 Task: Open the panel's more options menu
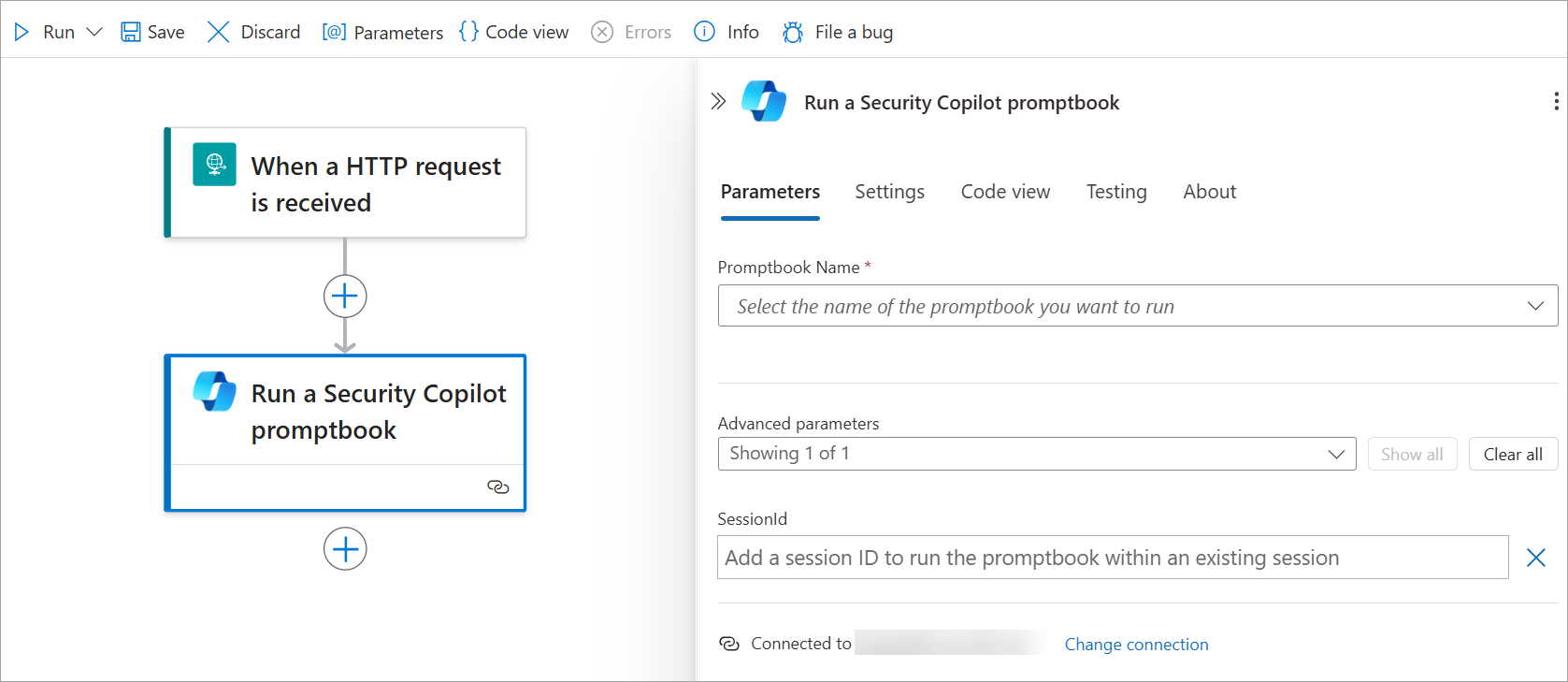tap(1556, 101)
